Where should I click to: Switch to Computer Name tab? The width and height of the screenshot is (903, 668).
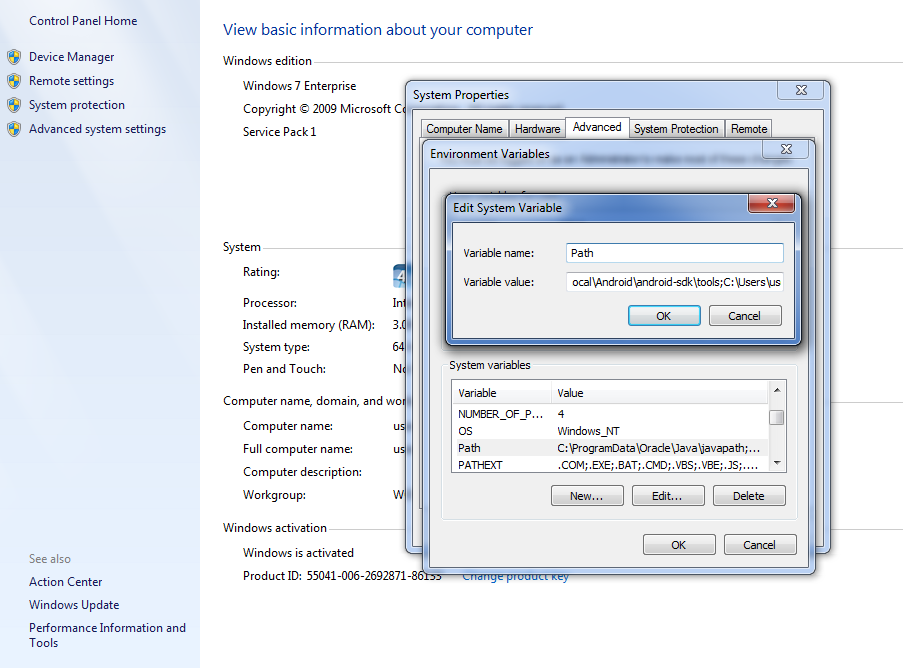click(x=464, y=129)
